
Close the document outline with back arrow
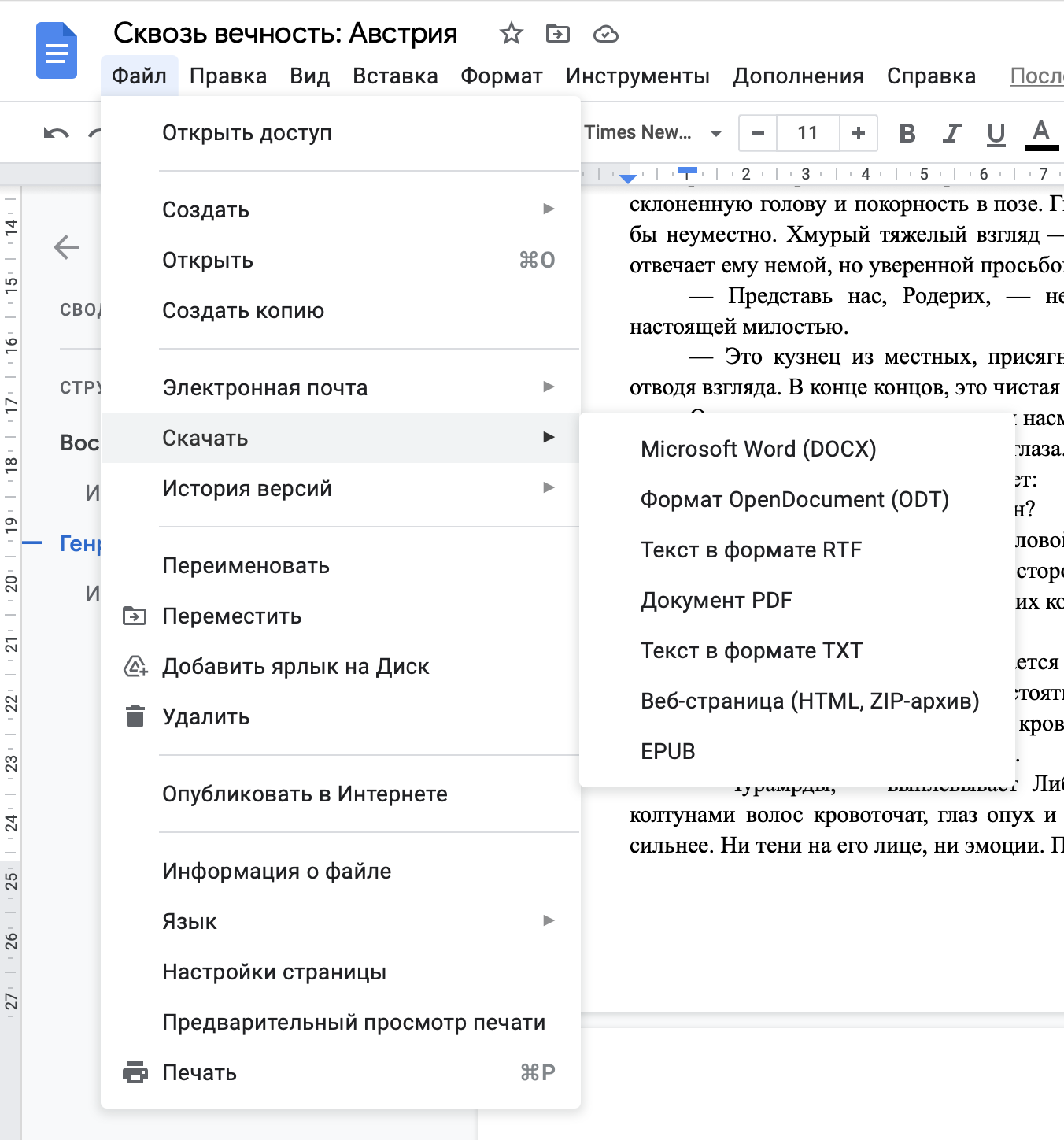(66, 247)
